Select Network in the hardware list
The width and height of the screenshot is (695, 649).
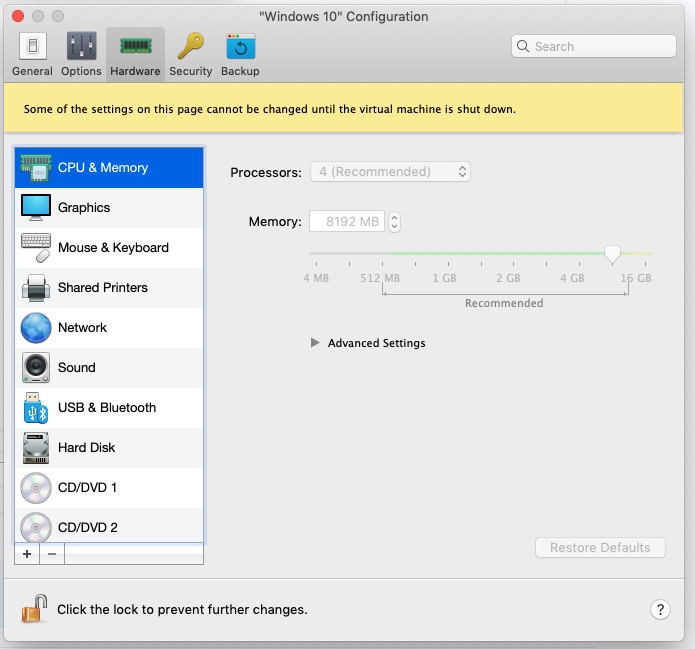point(109,328)
